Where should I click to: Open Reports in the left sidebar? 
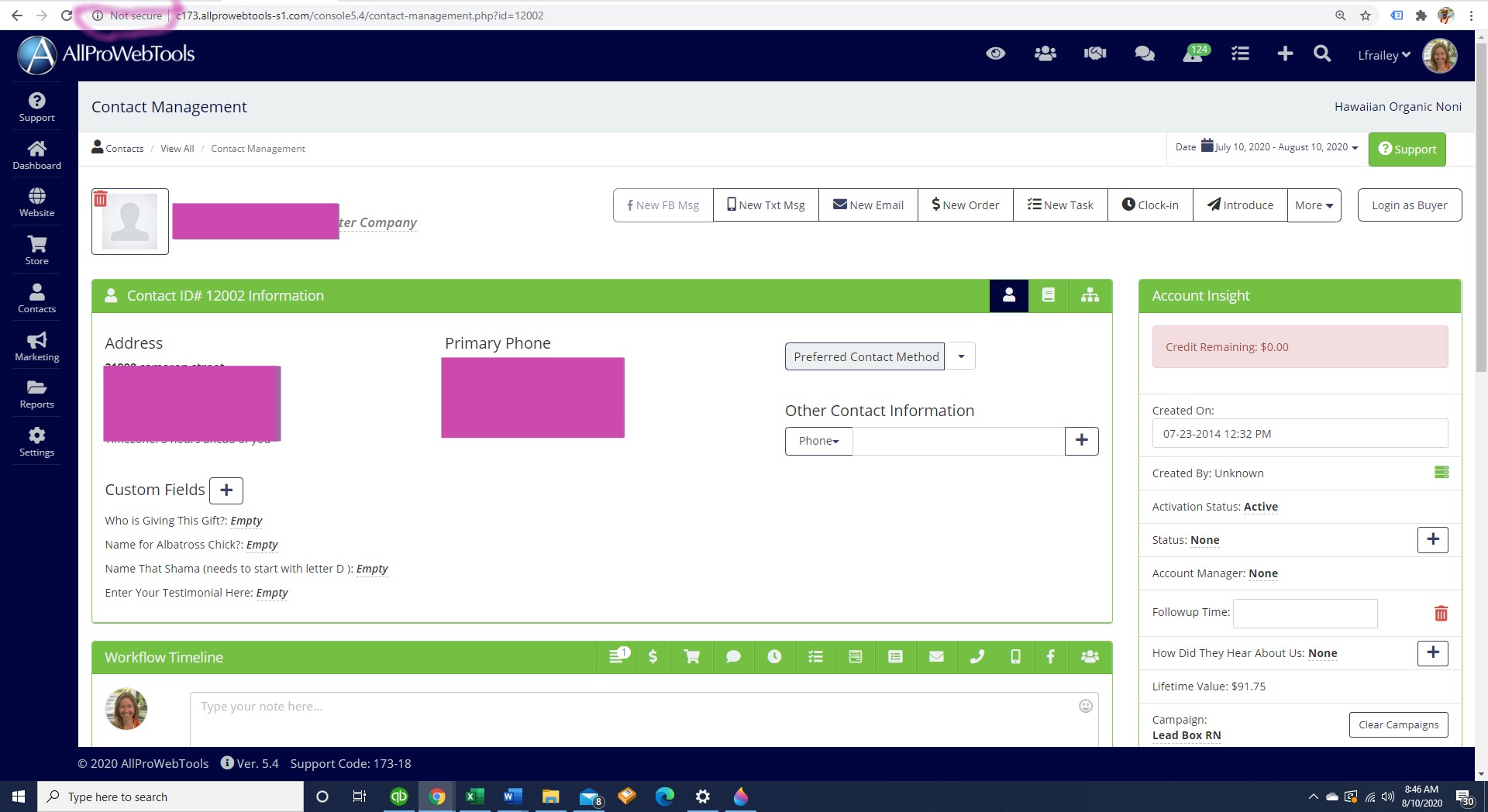coord(36,394)
